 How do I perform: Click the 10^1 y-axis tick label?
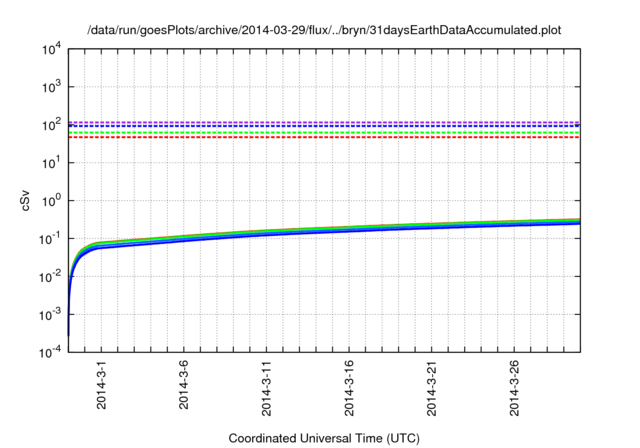pos(51,163)
